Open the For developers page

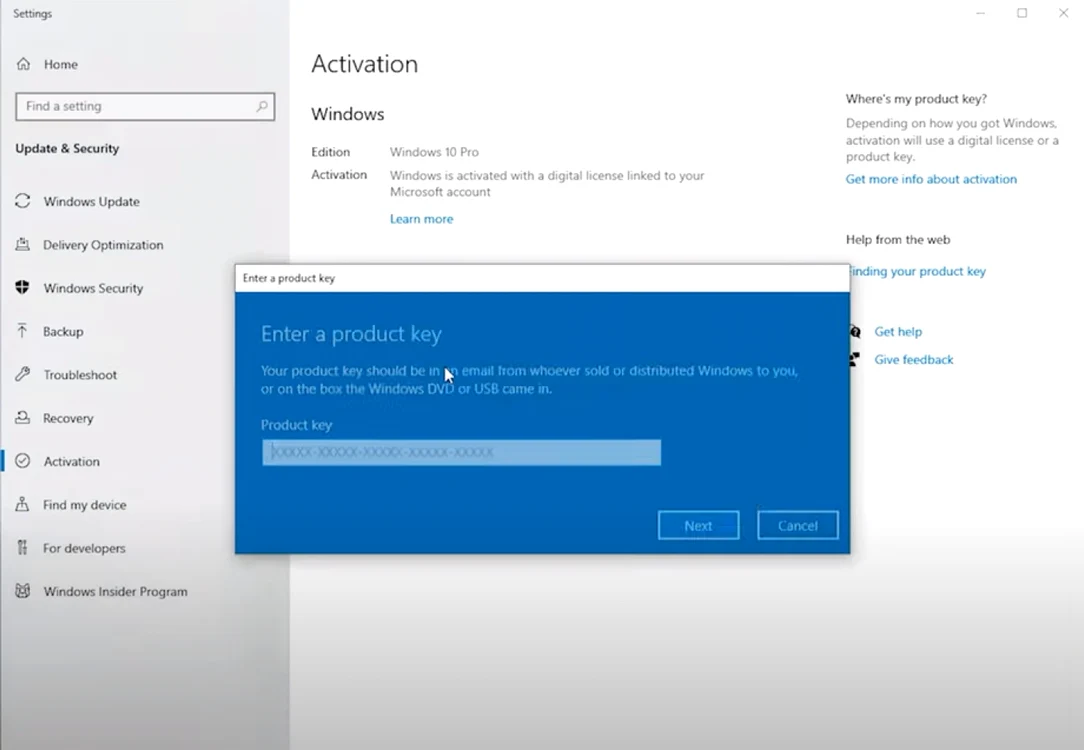point(84,548)
